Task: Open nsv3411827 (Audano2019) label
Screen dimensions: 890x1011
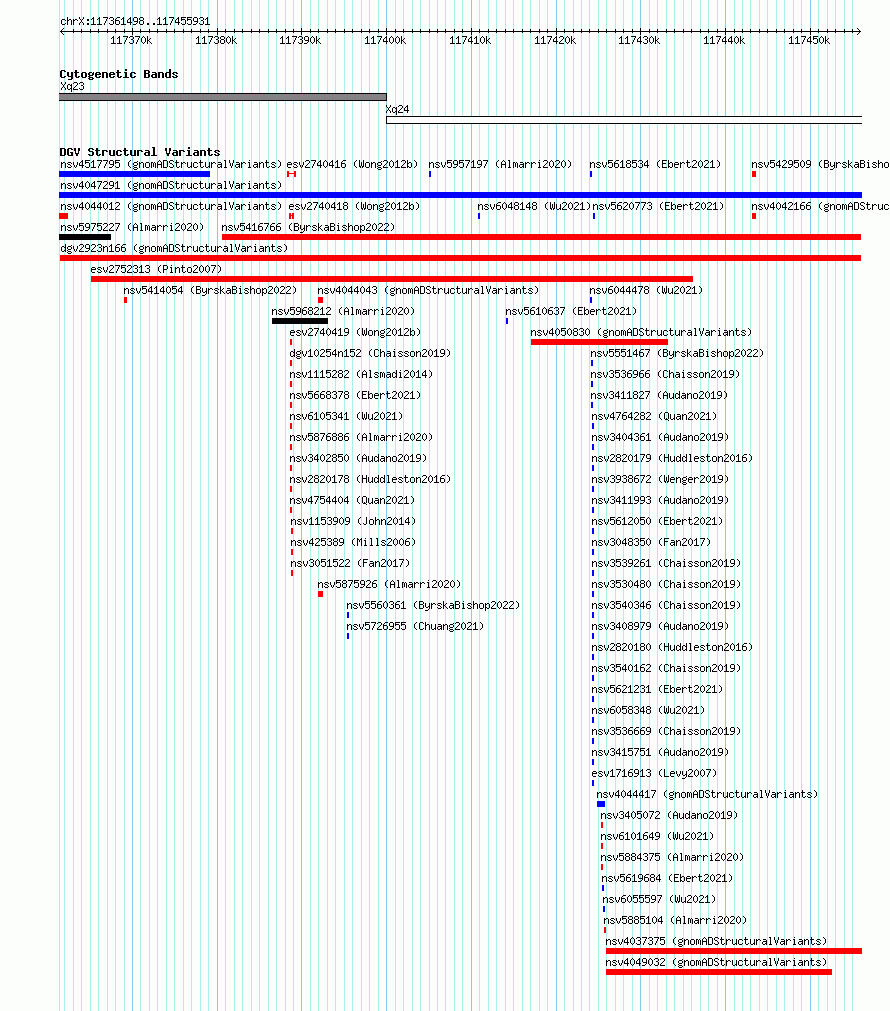Action: click(659, 395)
